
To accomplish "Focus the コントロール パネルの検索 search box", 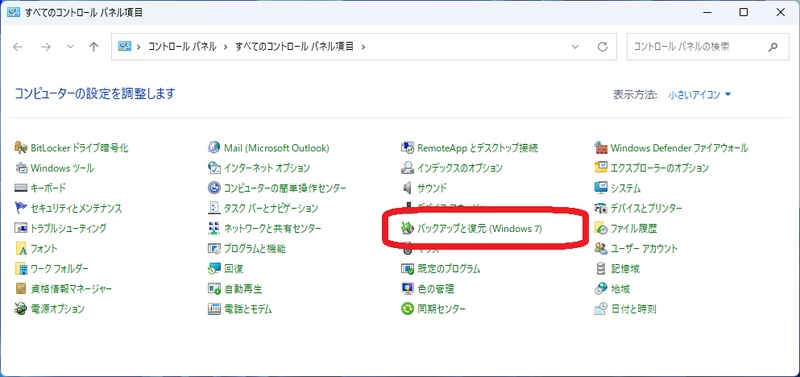I will (x=708, y=47).
